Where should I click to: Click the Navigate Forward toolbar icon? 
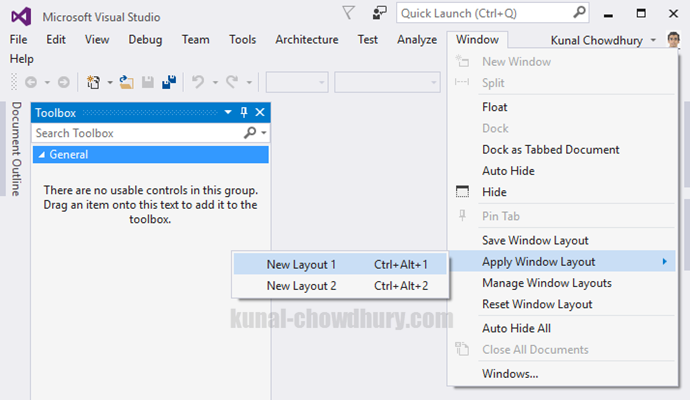coord(64,82)
